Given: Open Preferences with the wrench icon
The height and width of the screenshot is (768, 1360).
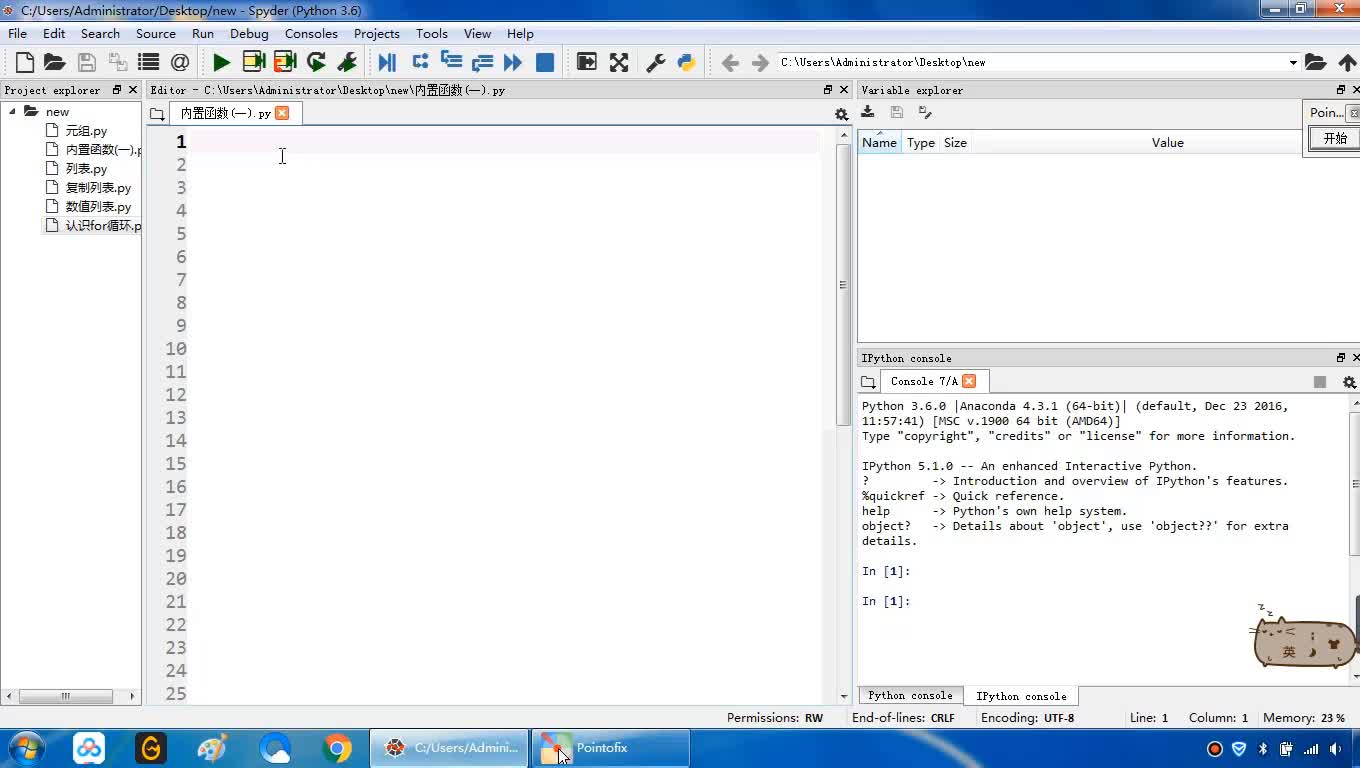Looking at the screenshot, I should click(656, 62).
